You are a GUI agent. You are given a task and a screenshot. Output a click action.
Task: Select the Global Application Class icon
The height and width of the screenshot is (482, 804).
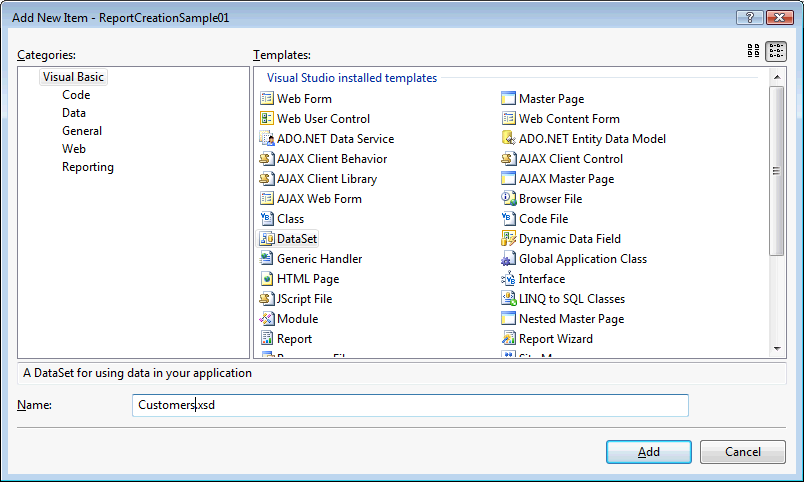click(509, 259)
